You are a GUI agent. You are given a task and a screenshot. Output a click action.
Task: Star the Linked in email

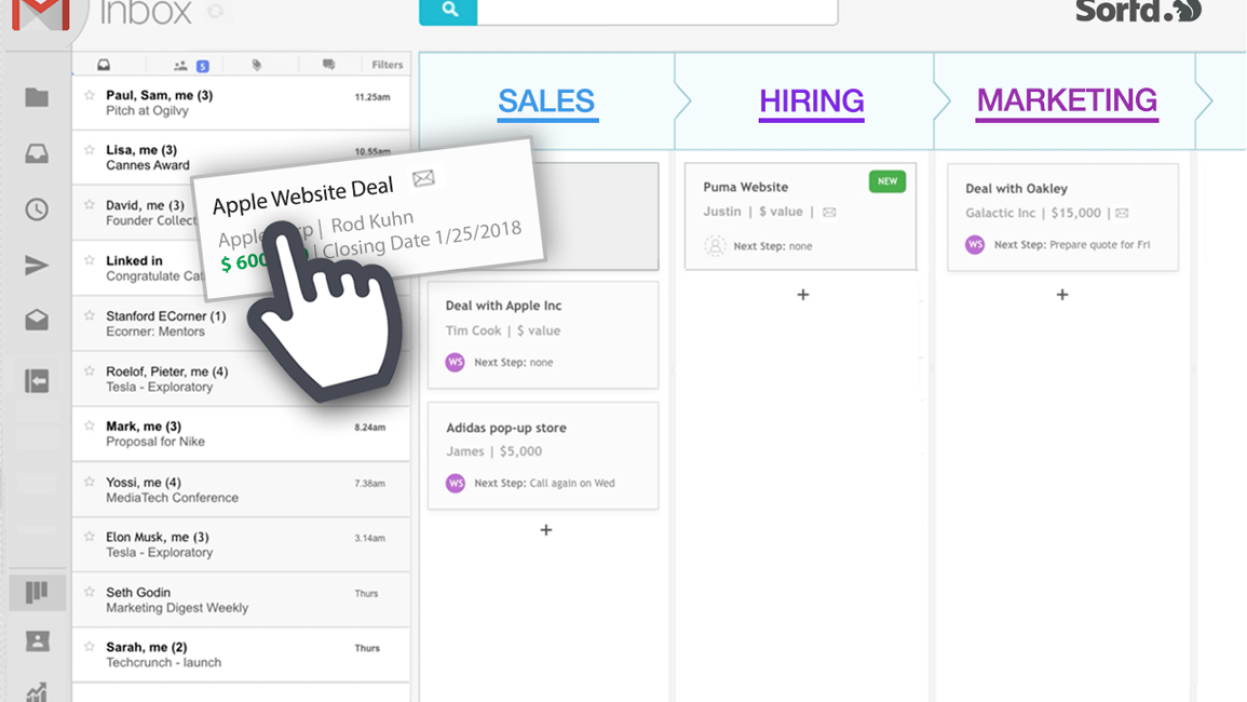tap(90, 260)
